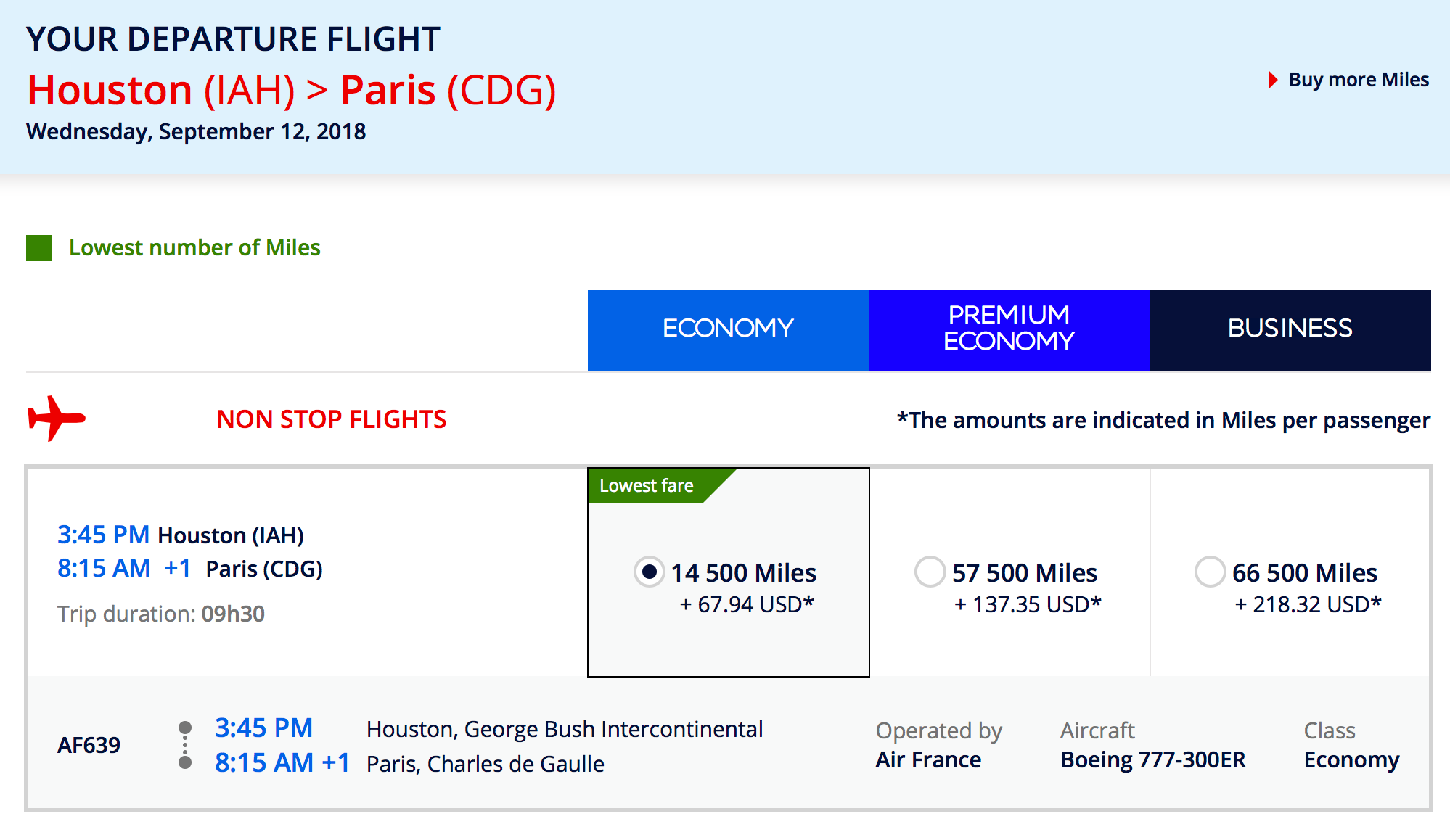Image resolution: width=1450 pixels, height=840 pixels.
Task: Click the Lowest number of Miles label
Action: click(194, 248)
